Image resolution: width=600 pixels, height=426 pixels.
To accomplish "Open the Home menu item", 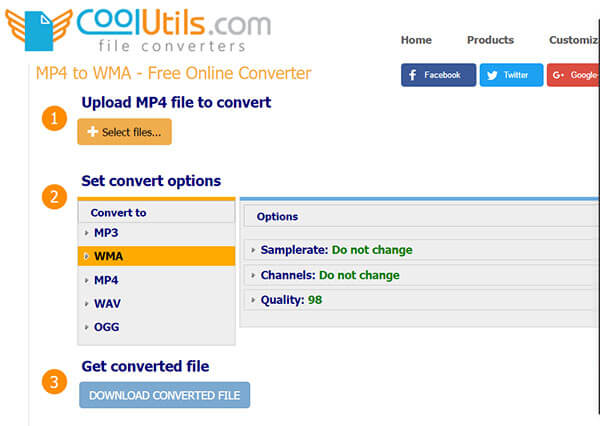I will pos(416,40).
